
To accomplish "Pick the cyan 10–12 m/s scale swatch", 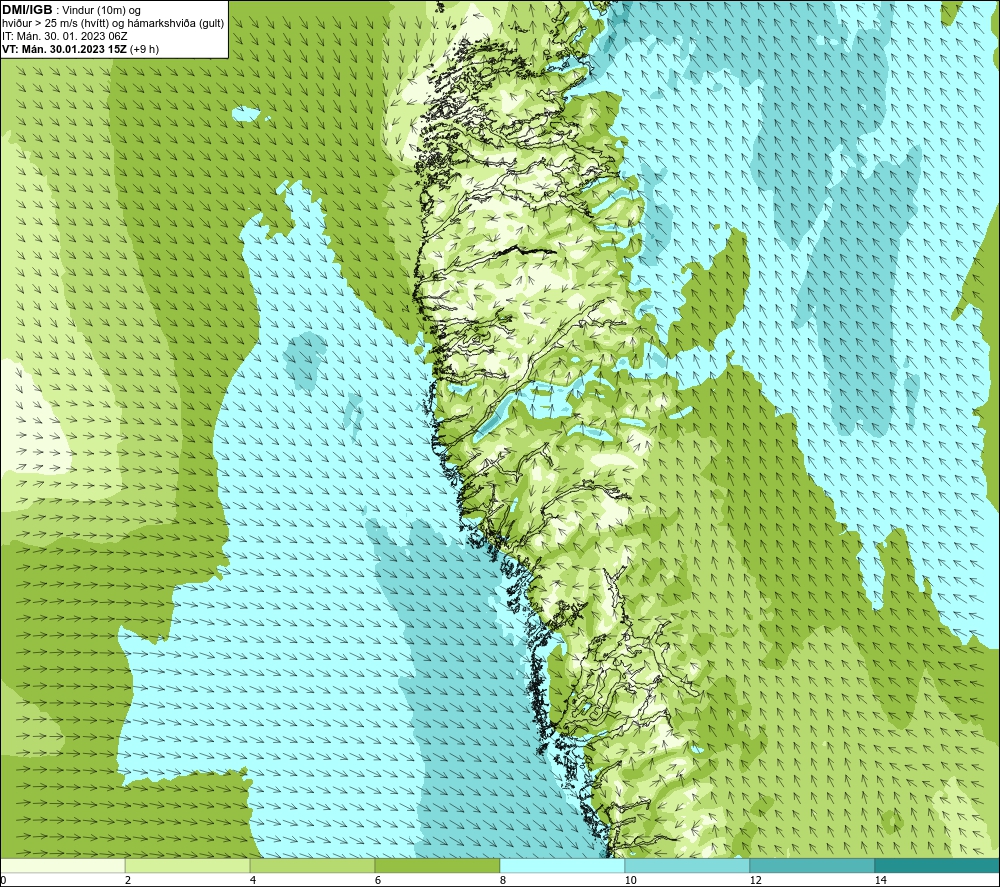I will tap(687, 865).
